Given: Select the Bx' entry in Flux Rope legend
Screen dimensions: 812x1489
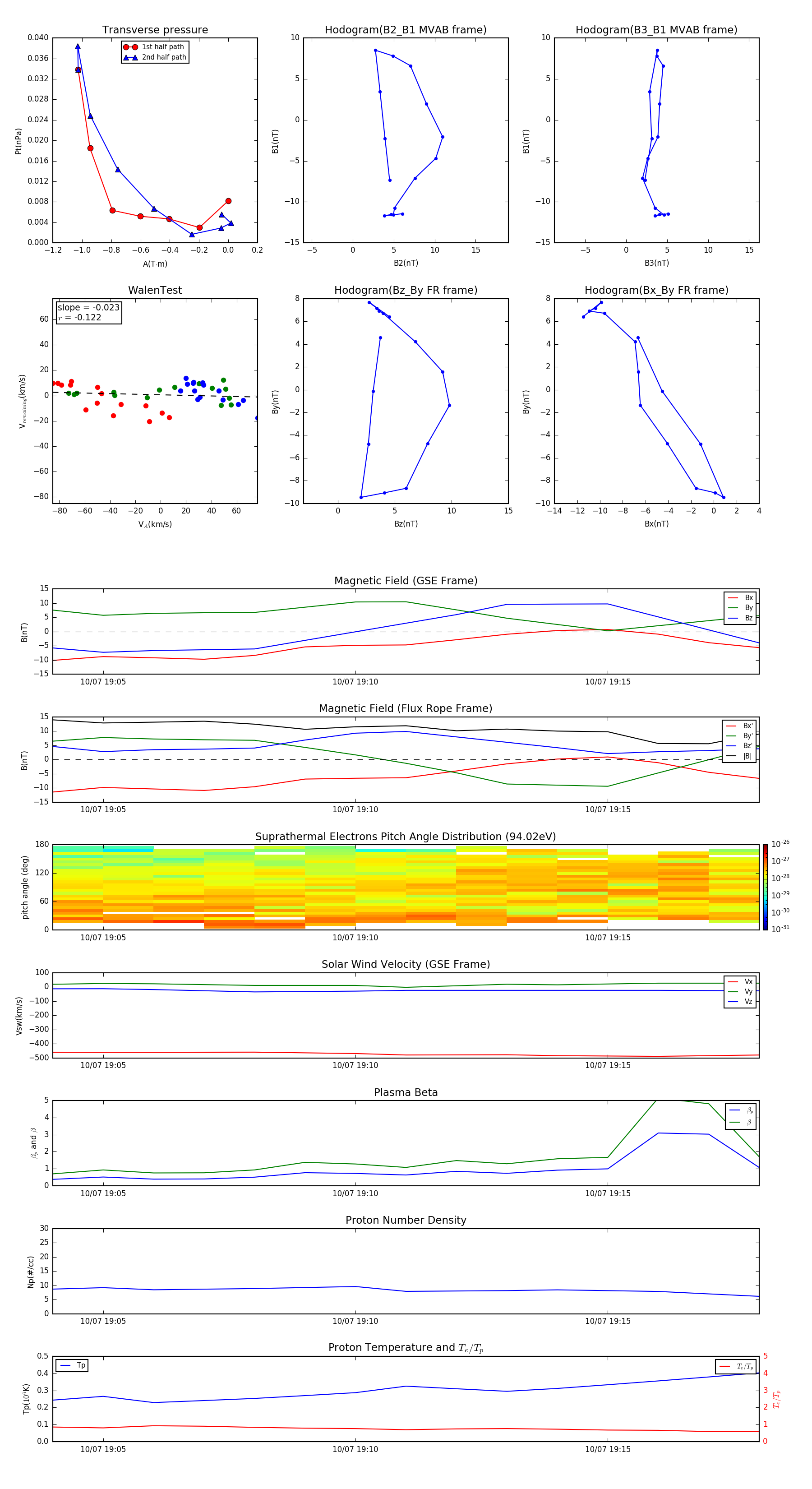Looking at the screenshot, I should (739, 726).
